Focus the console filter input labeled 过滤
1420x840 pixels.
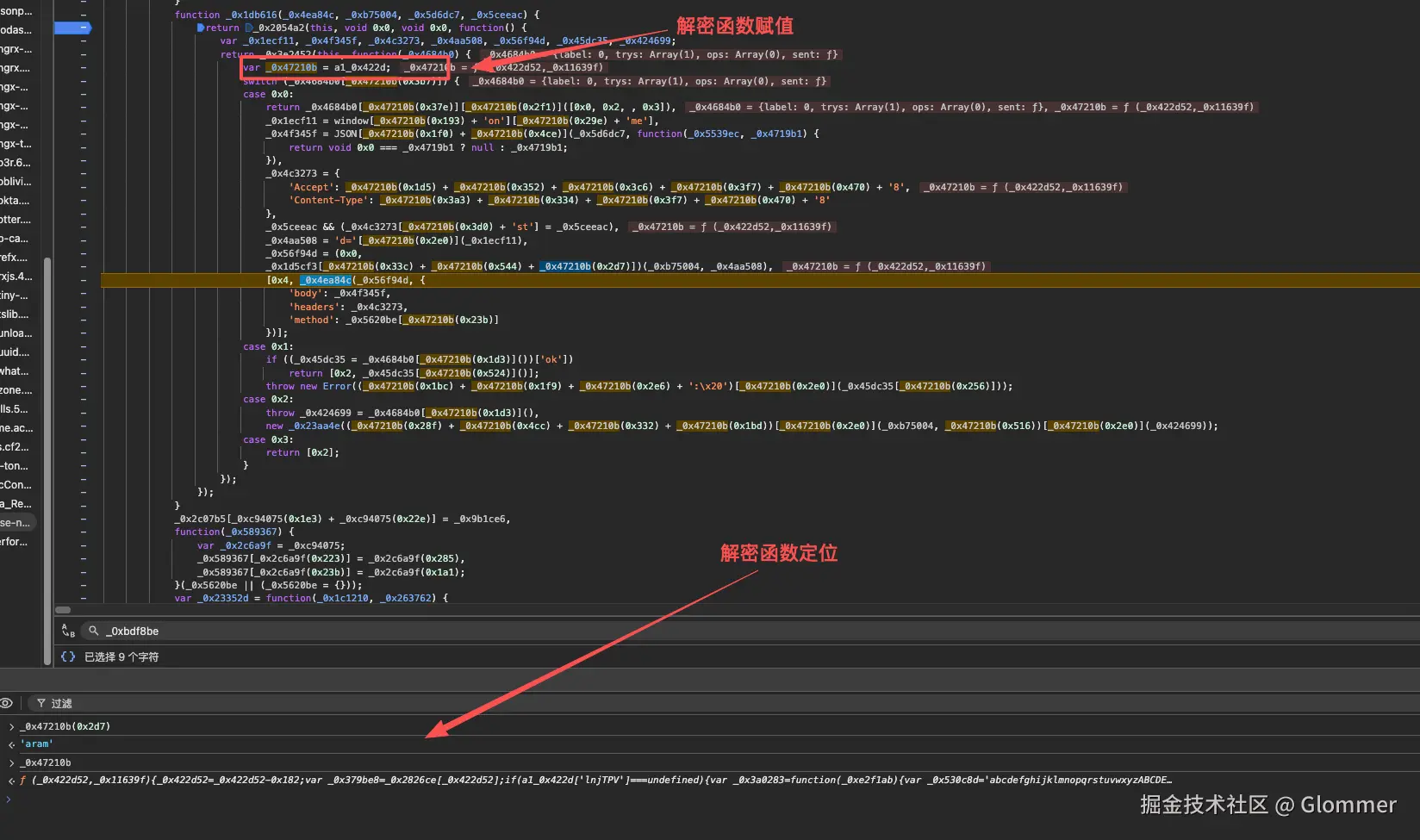[x=258, y=704]
